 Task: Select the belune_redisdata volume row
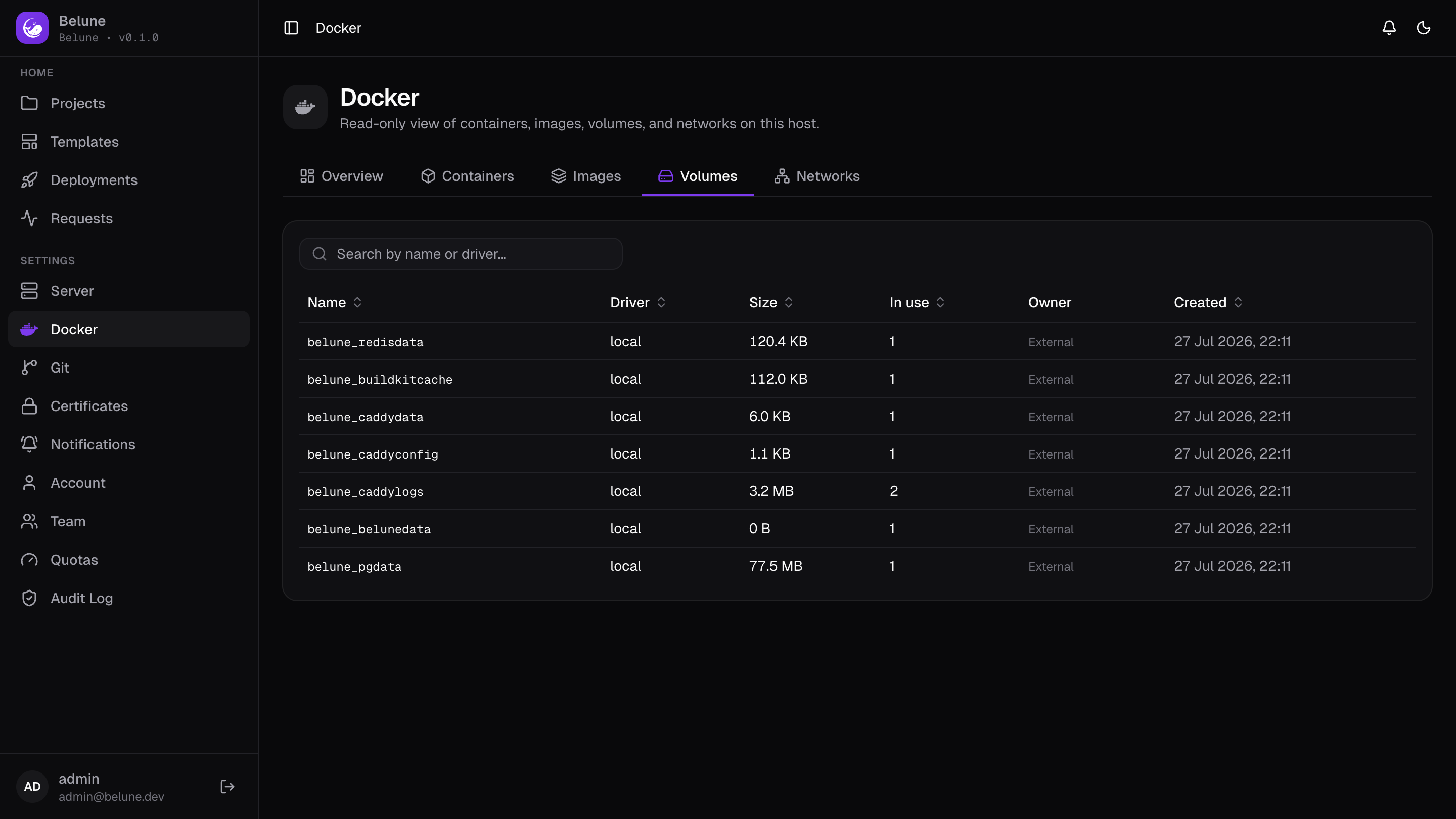pos(857,341)
